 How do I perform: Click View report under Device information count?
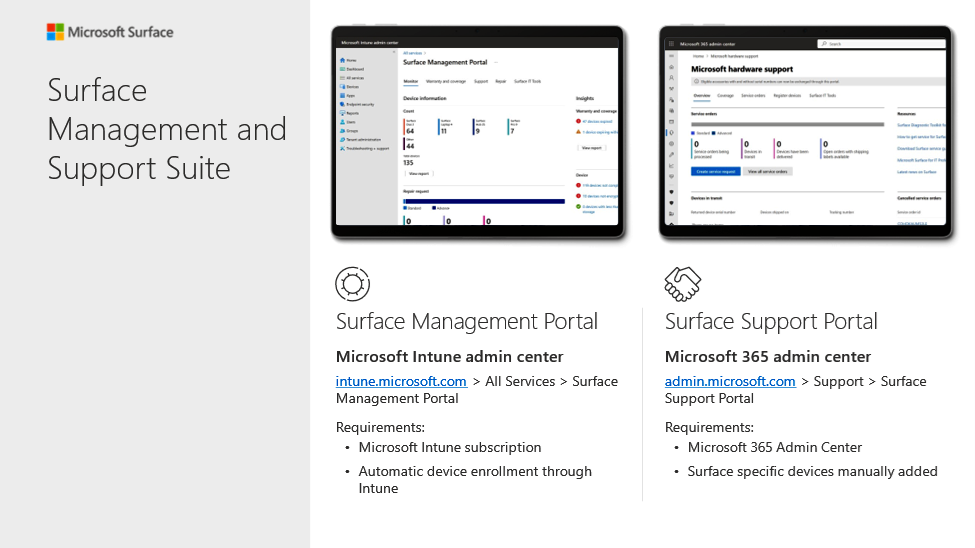(418, 174)
